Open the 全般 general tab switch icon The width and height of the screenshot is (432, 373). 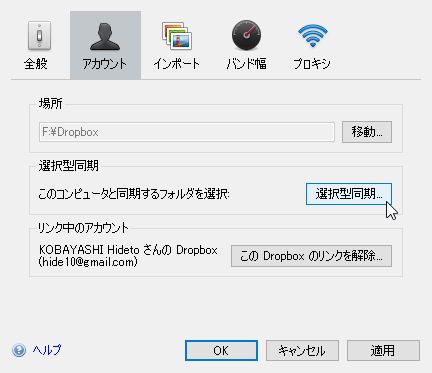pyautogui.click(x=39, y=36)
